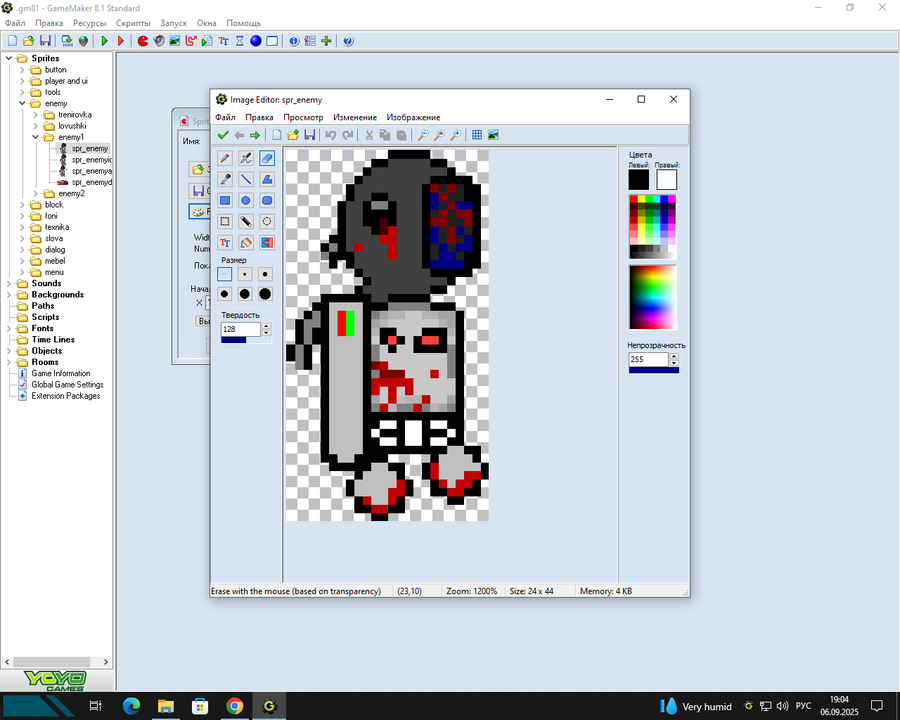Image resolution: width=900 pixels, height=720 pixels.
Task: Open the Просмотр menu in Image Editor
Action: (303, 117)
